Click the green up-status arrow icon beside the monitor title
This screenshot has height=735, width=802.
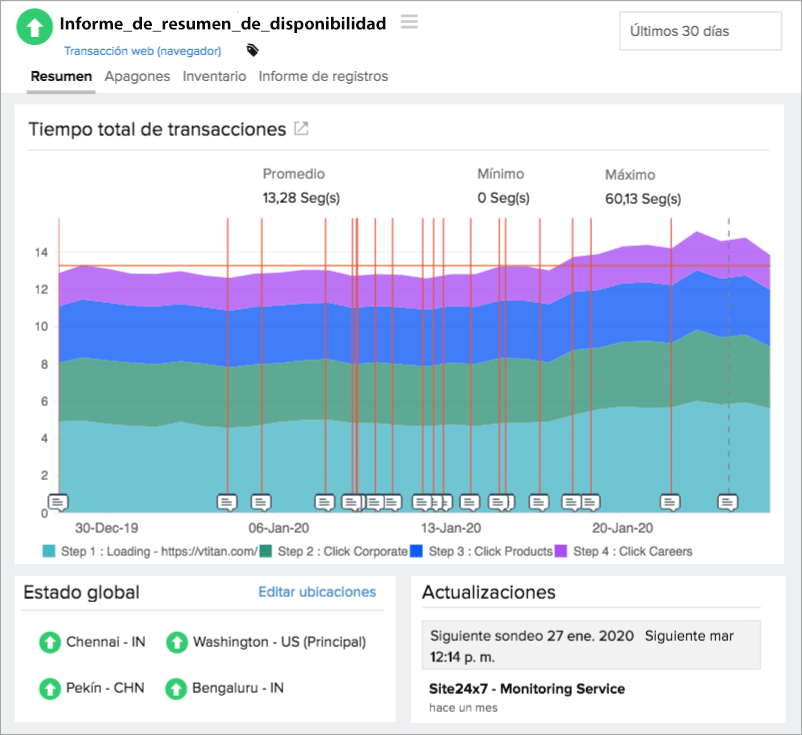pos(34,27)
